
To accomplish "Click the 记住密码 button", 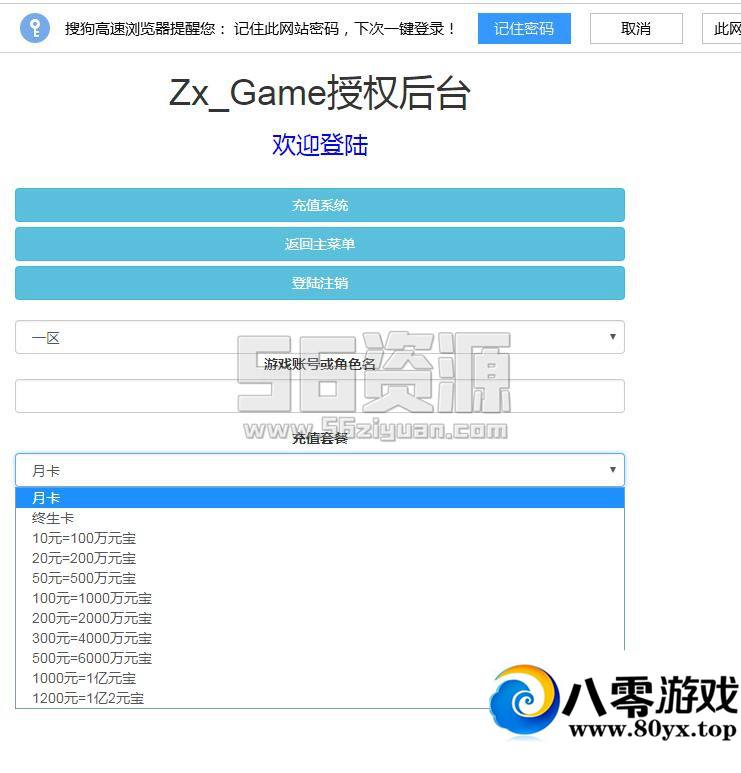I will (x=524, y=28).
